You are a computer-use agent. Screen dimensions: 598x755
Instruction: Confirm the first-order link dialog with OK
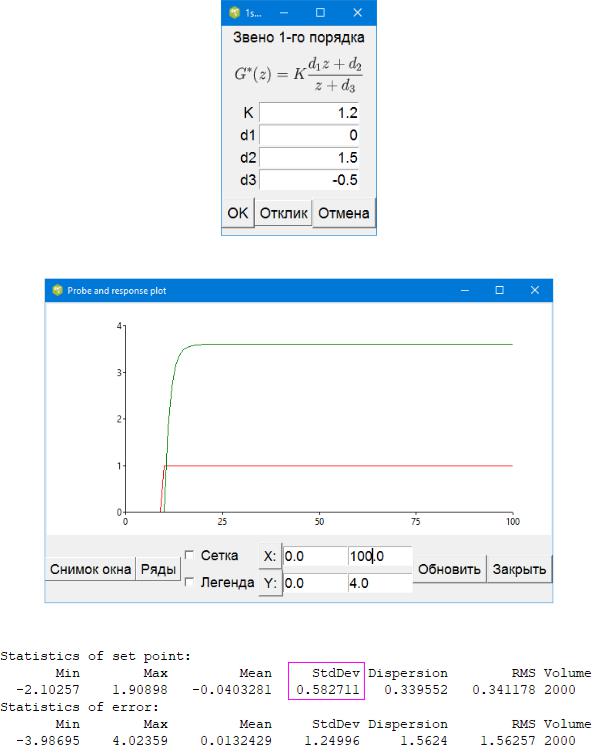238,213
